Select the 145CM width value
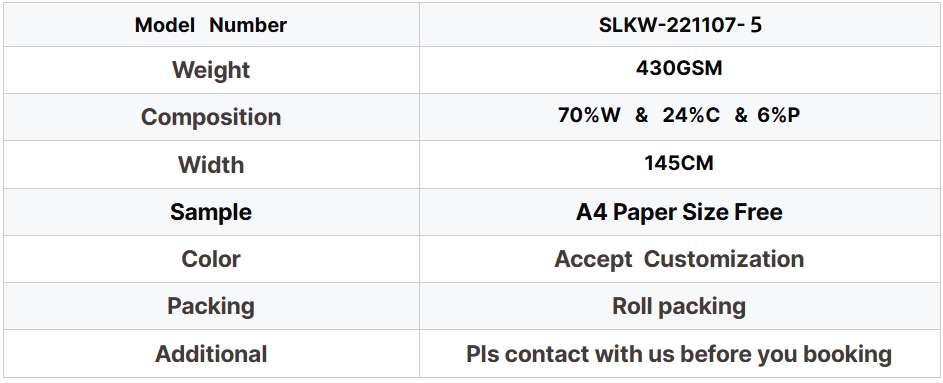Screen dimensions: 943x383 coord(679,163)
